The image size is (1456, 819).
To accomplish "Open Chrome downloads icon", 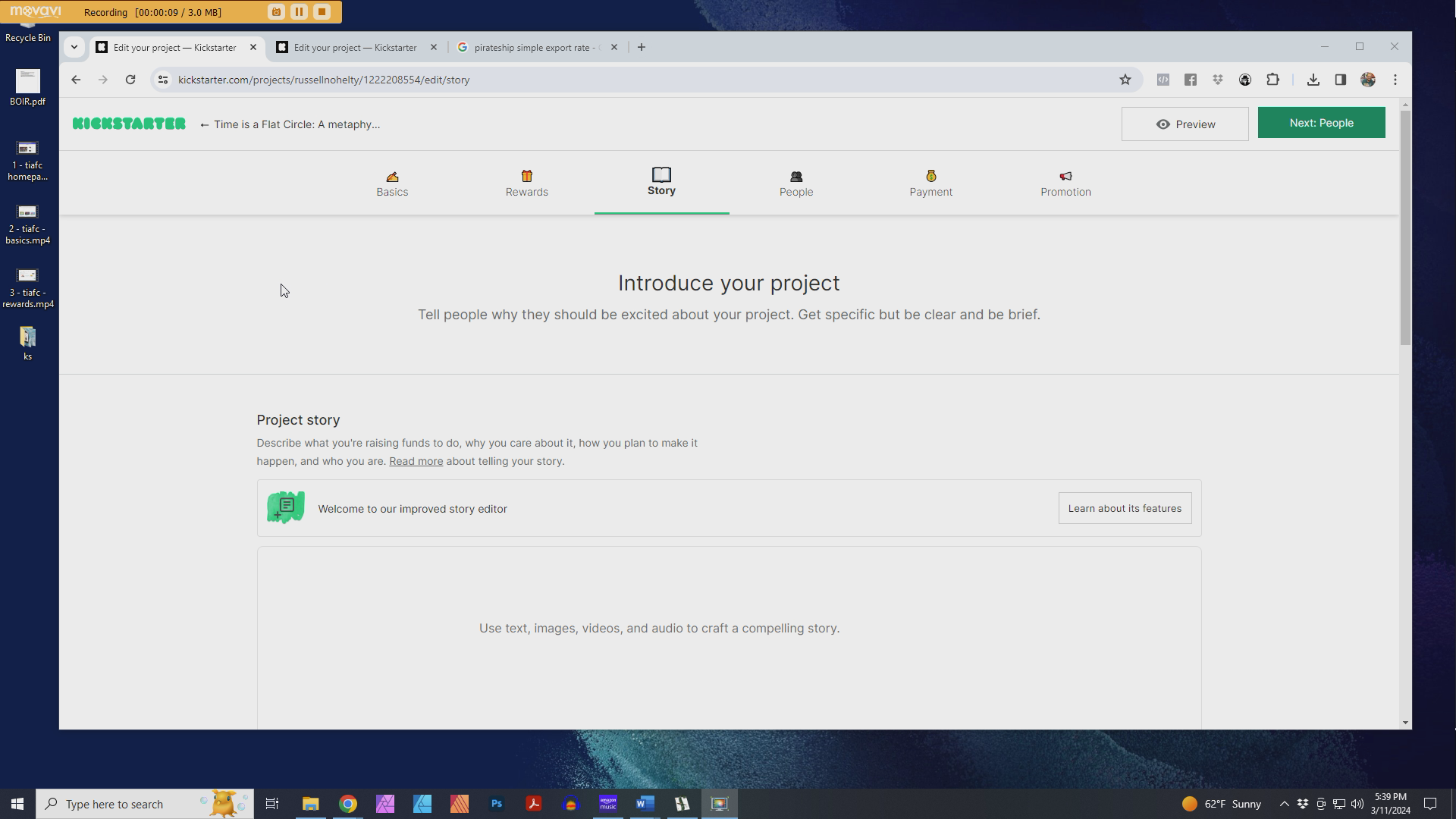I will tap(1313, 80).
